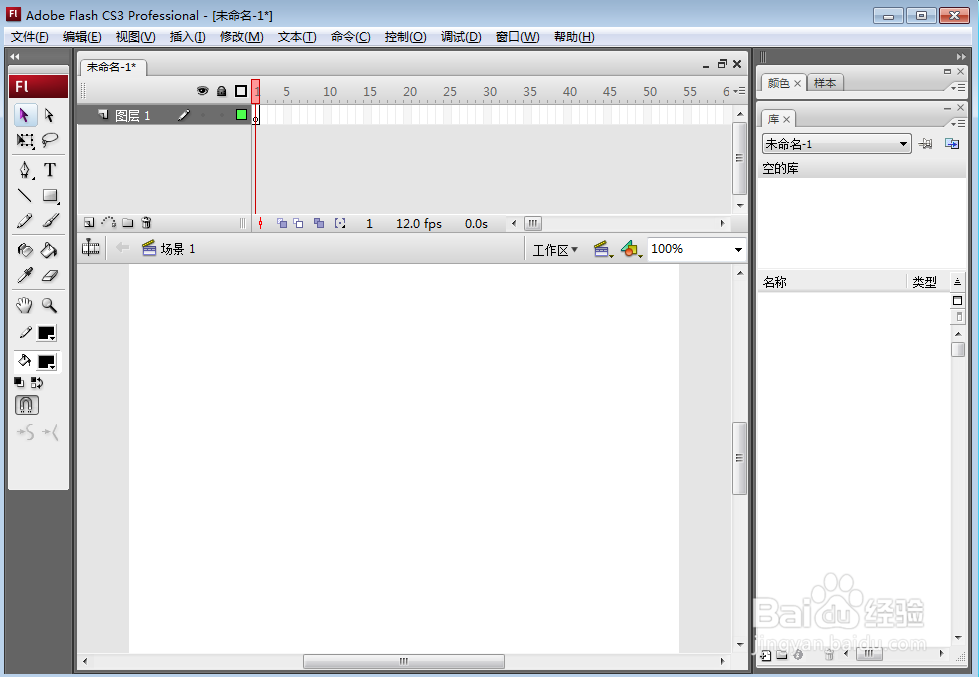Open the stroke color swatch

click(x=47, y=333)
